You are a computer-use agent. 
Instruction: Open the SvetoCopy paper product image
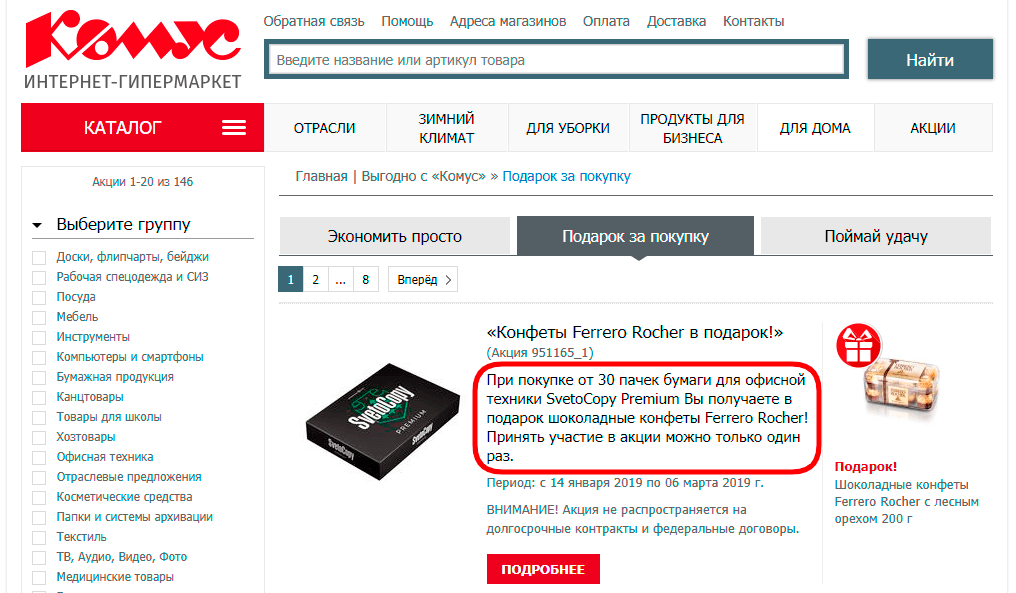click(x=382, y=421)
